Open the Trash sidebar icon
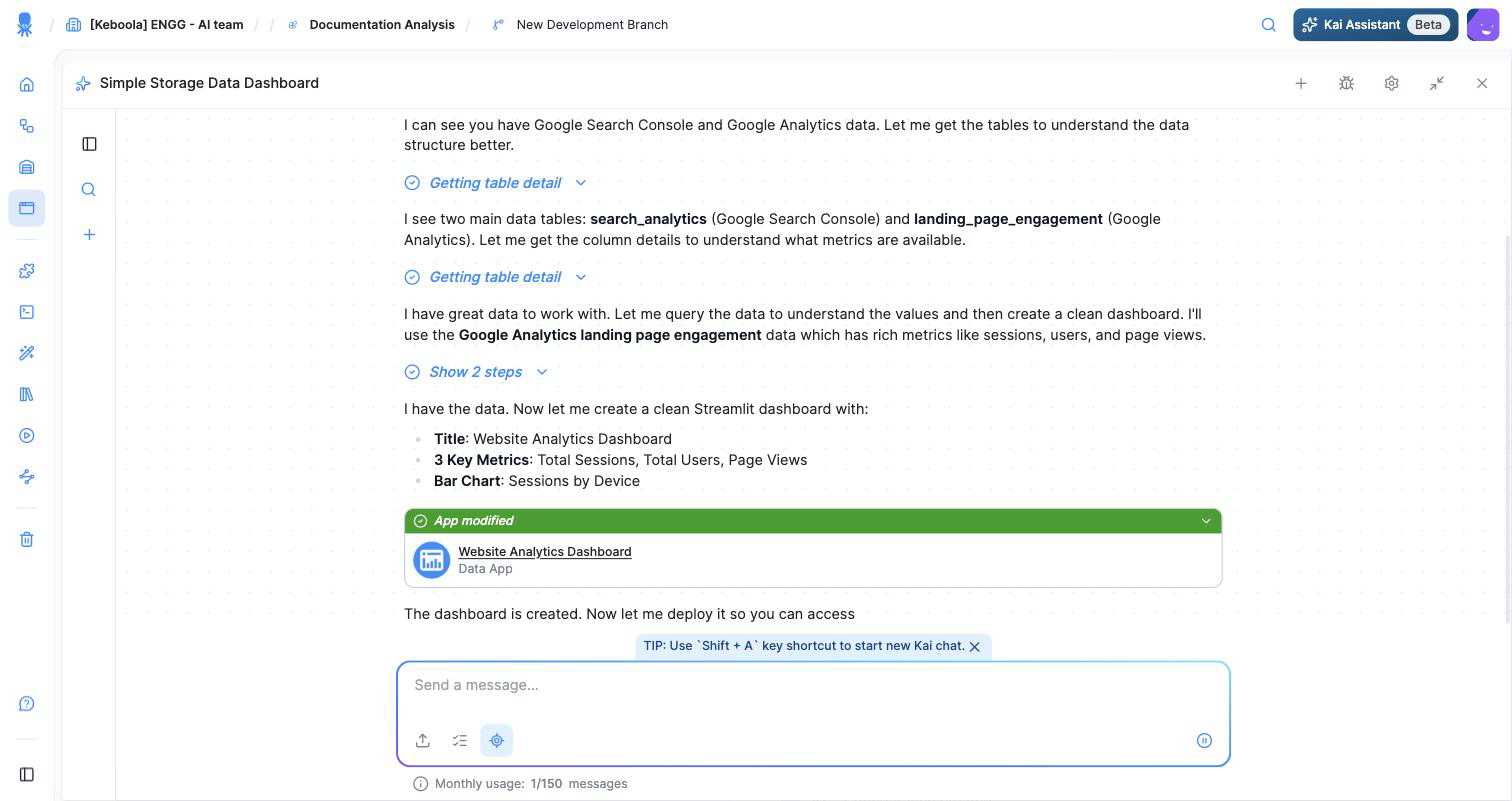This screenshot has width=1512, height=801. 27,540
